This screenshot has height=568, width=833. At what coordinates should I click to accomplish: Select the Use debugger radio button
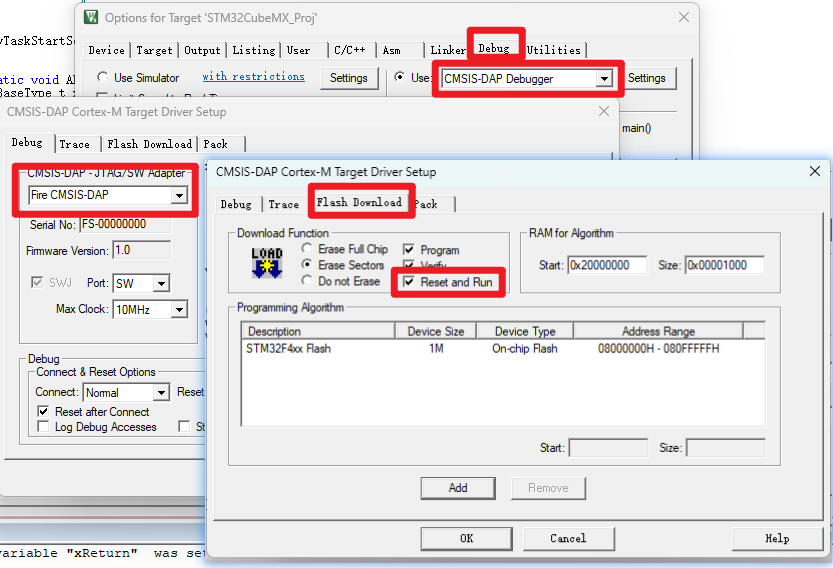(x=400, y=77)
